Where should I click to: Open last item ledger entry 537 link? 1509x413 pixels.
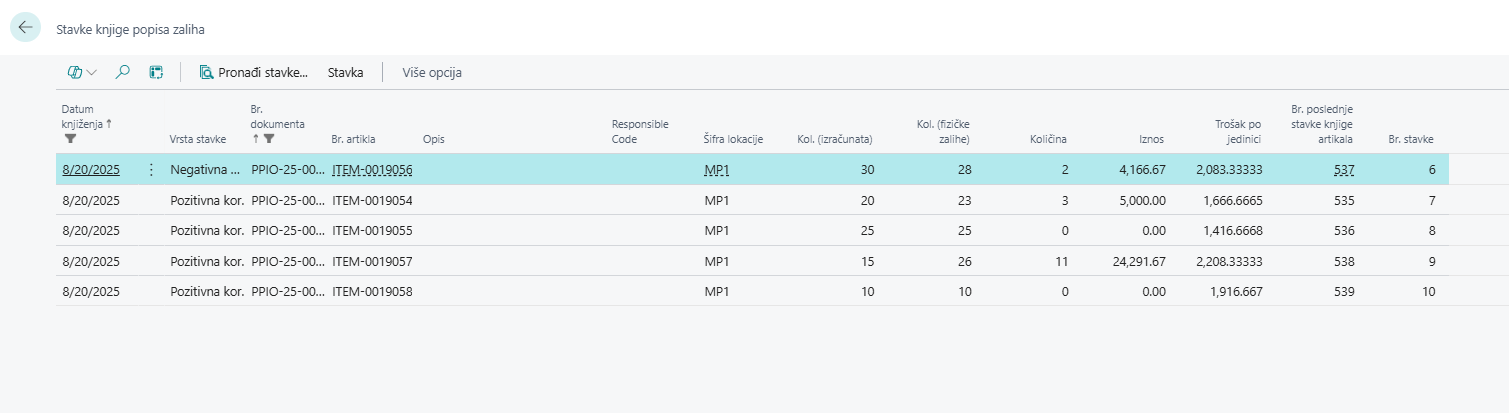[x=1344, y=170]
